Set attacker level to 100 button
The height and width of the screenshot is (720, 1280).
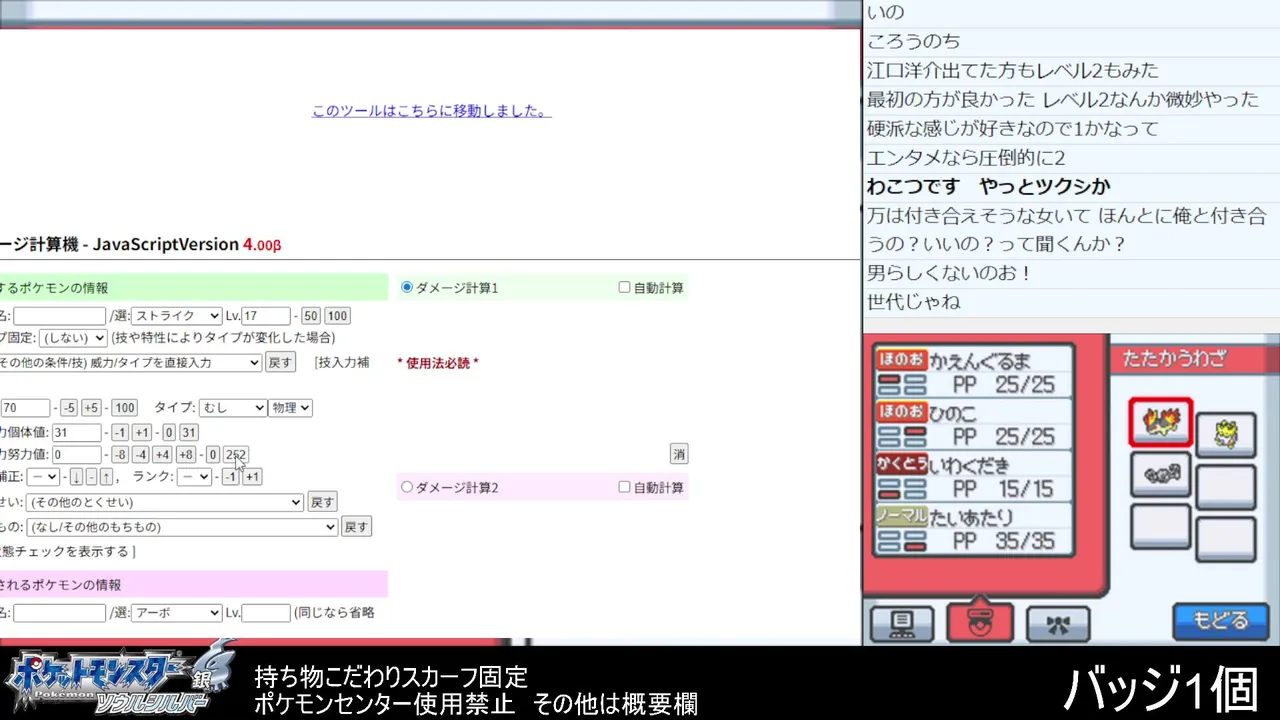pyautogui.click(x=337, y=316)
